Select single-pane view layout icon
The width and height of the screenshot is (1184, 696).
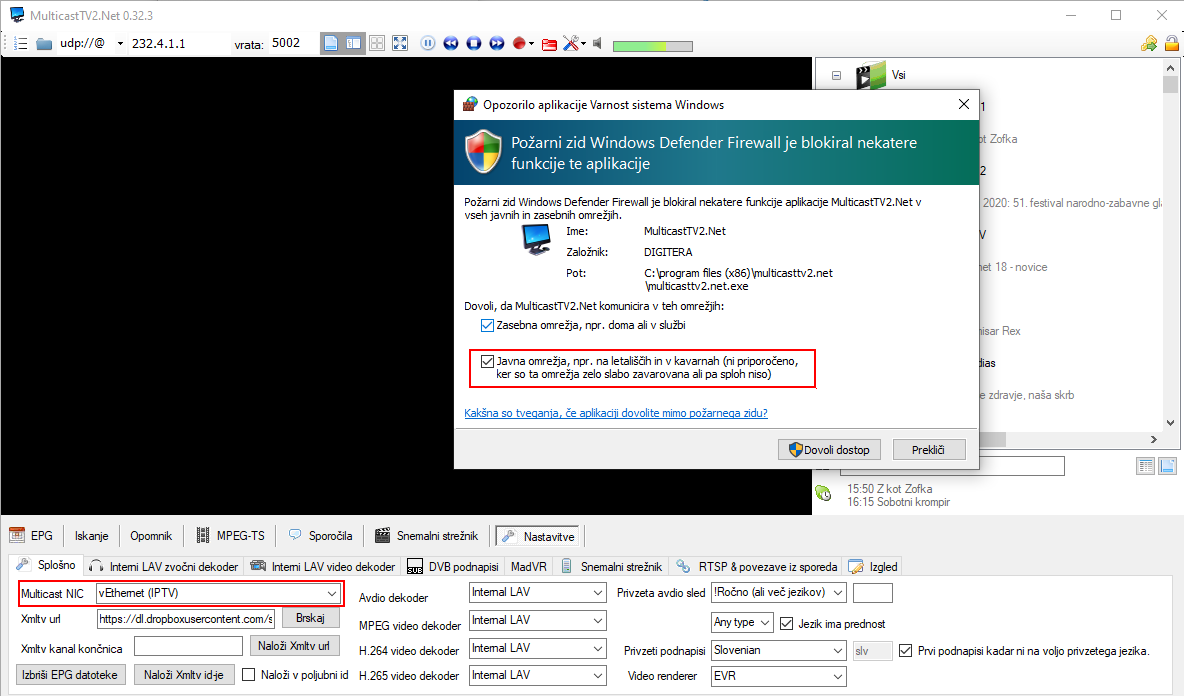click(331, 43)
